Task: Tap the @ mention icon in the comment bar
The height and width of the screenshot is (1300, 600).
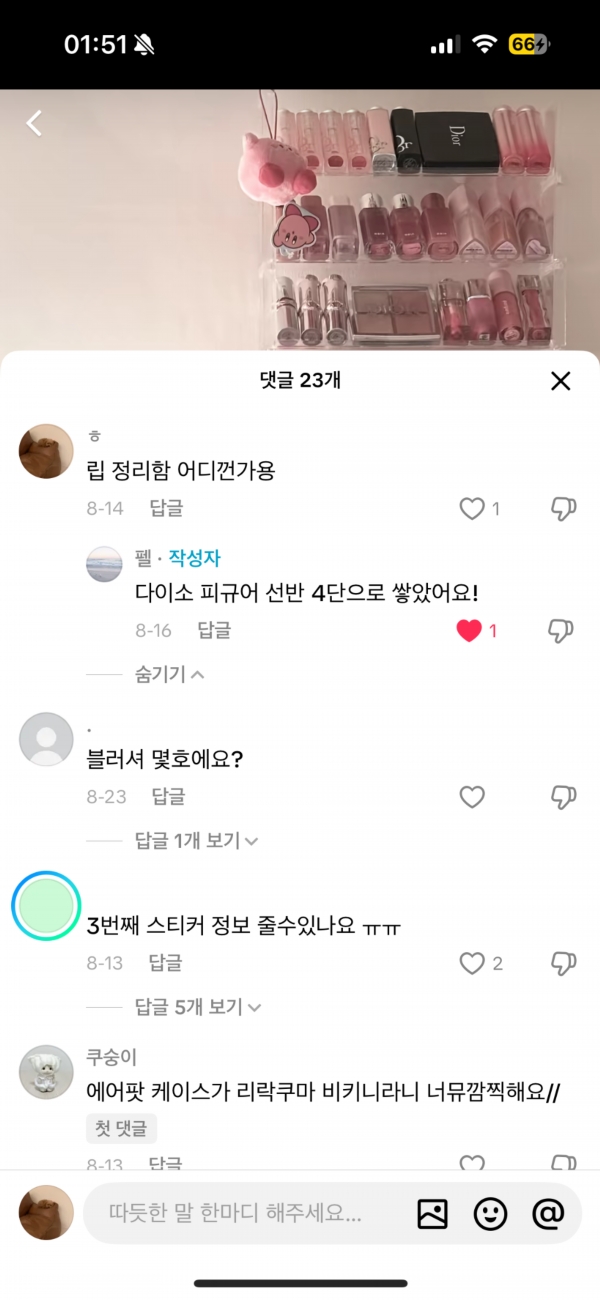Action: (545, 1214)
